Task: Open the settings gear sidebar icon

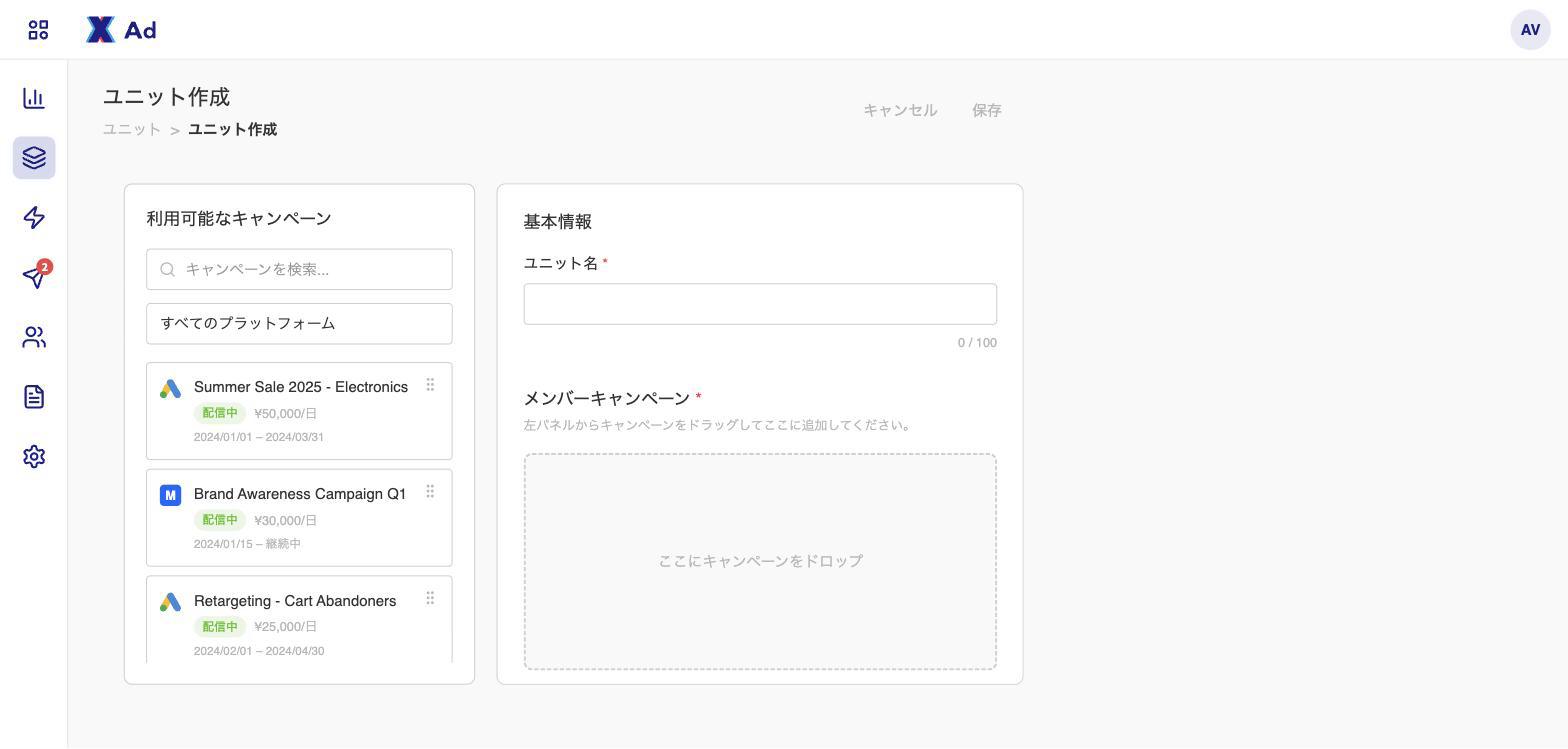Action: click(x=34, y=457)
